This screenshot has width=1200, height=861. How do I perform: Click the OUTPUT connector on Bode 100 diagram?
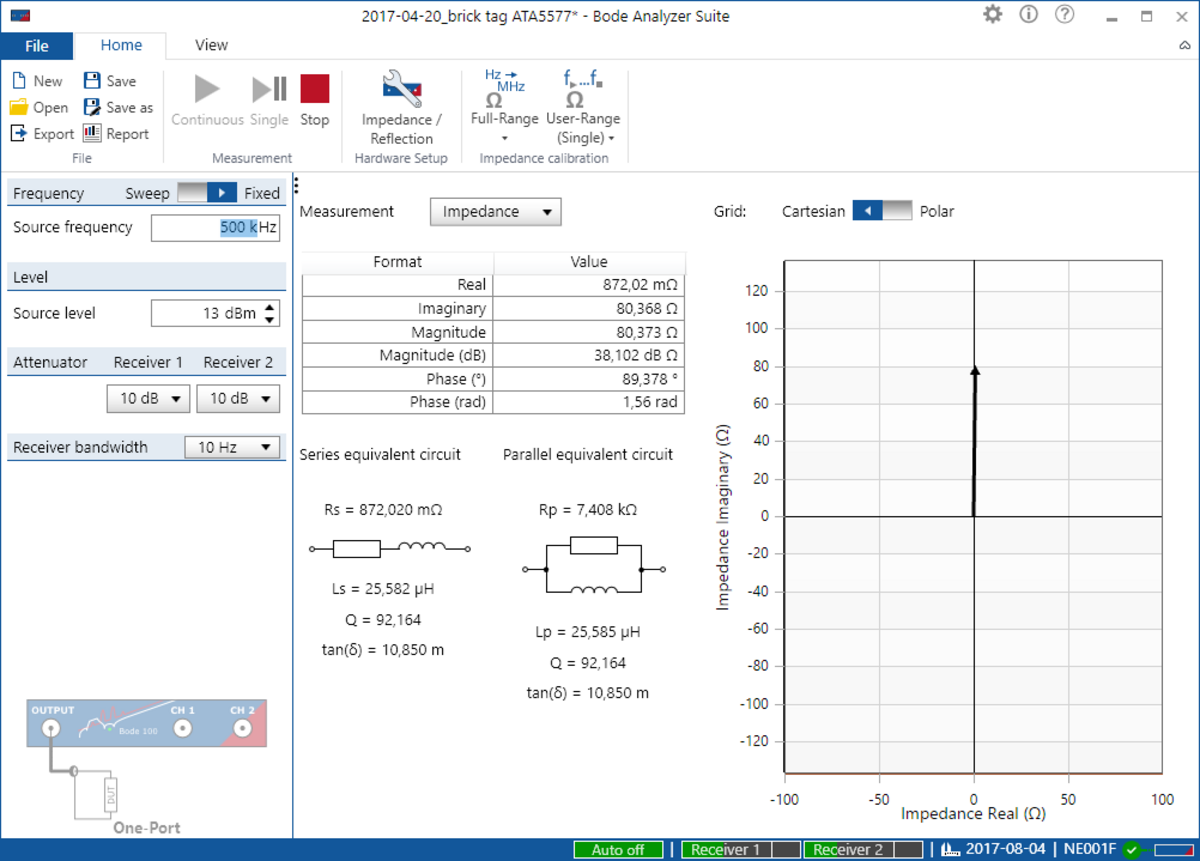(49, 729)
